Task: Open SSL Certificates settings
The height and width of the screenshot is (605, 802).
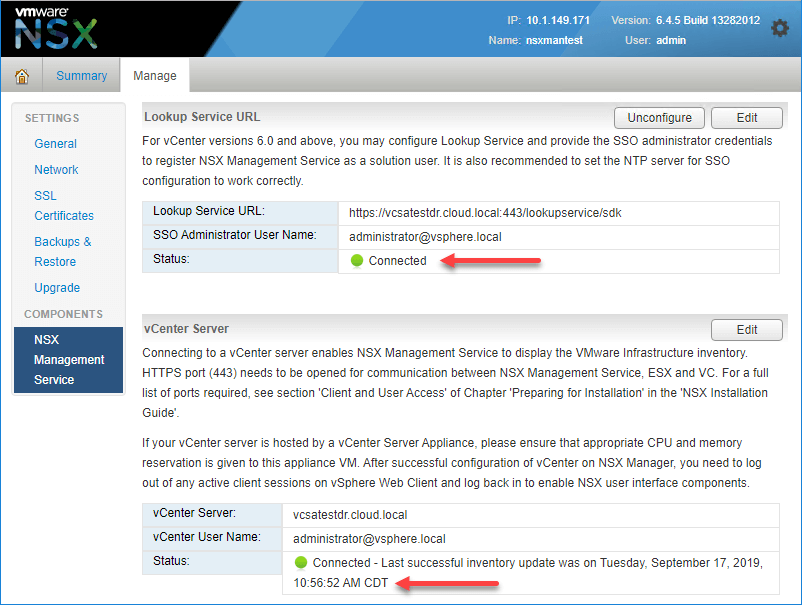Action: click(64, 206)
